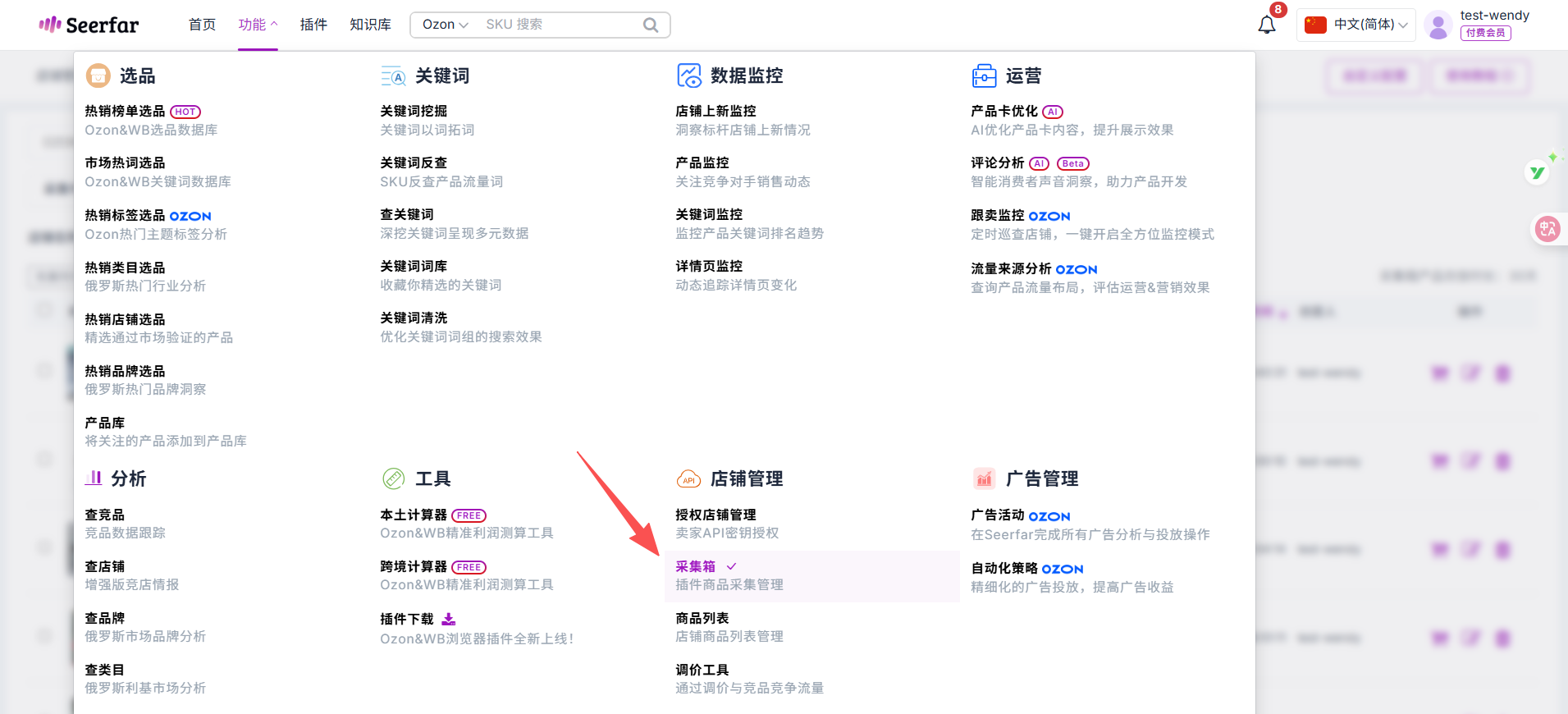Viewport: 1568px width, 714px height.
Task: Open 热销榜单选品 from 选品 list
Action: (x=125, y=111)
